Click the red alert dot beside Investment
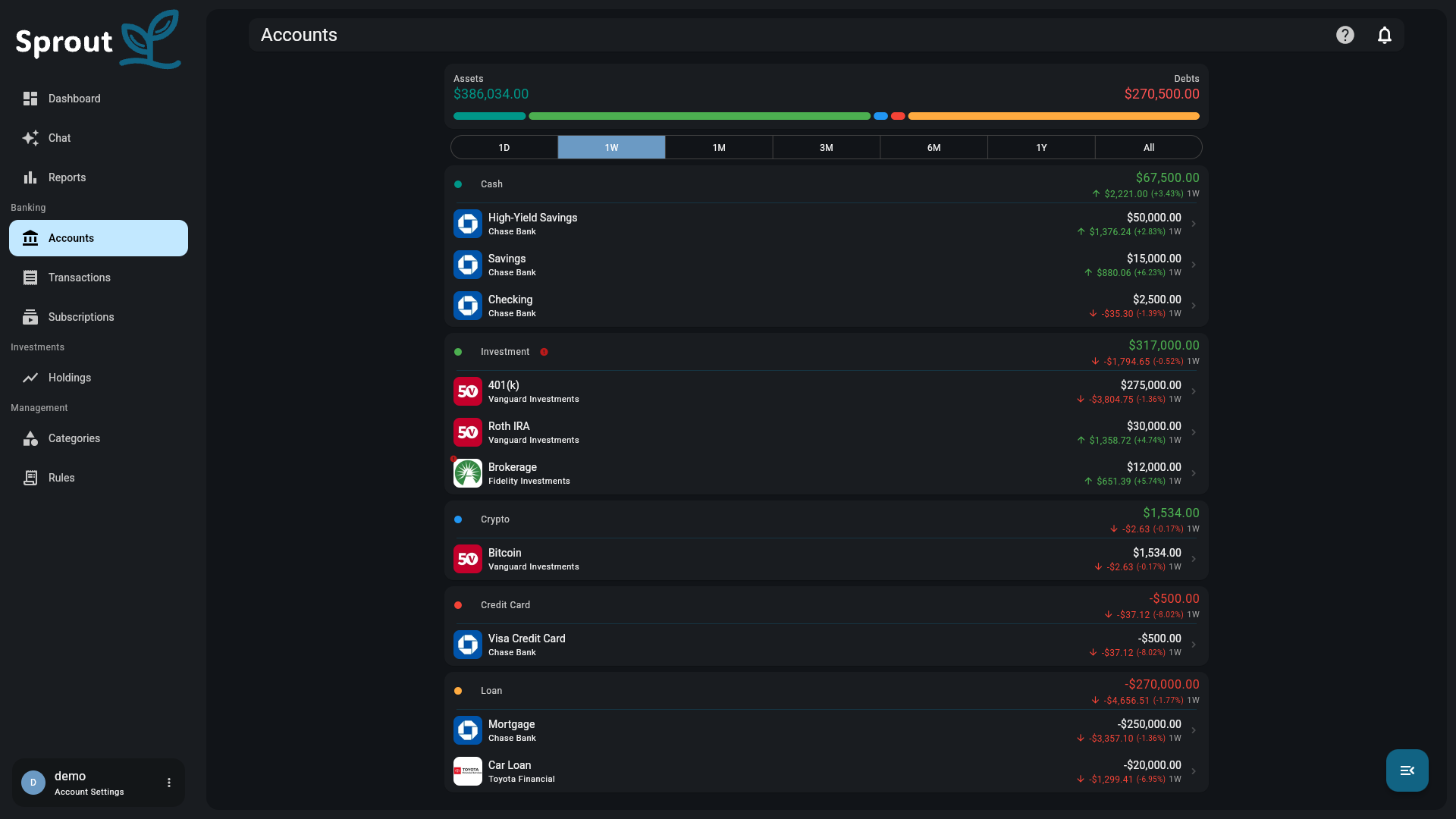The height and width of the screenshot is (819, 1456). [544, 352]
